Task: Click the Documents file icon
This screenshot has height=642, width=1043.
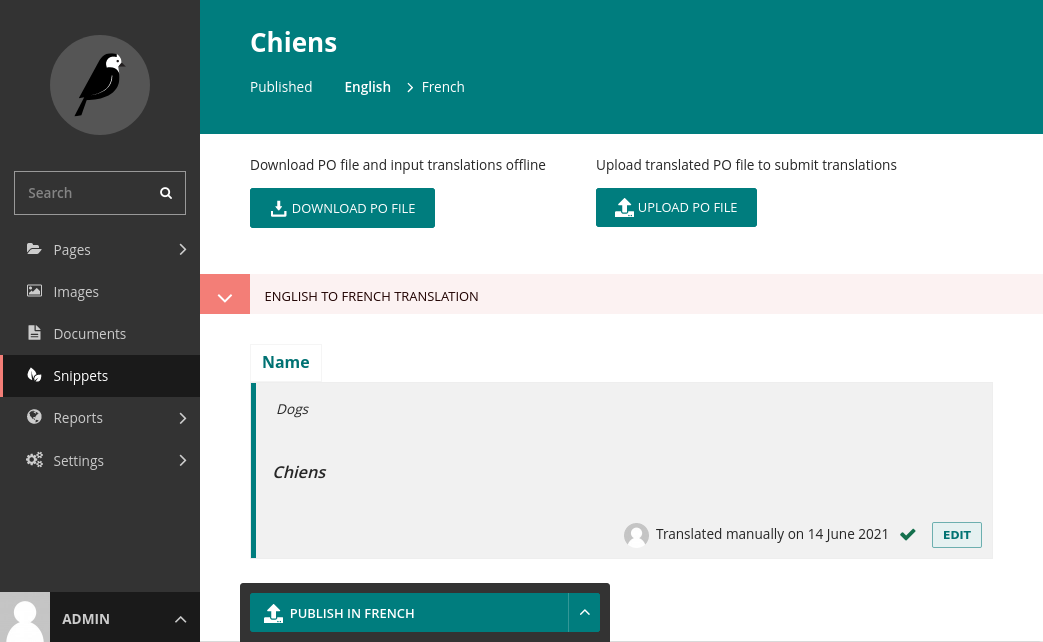Action: pos(34,333)
